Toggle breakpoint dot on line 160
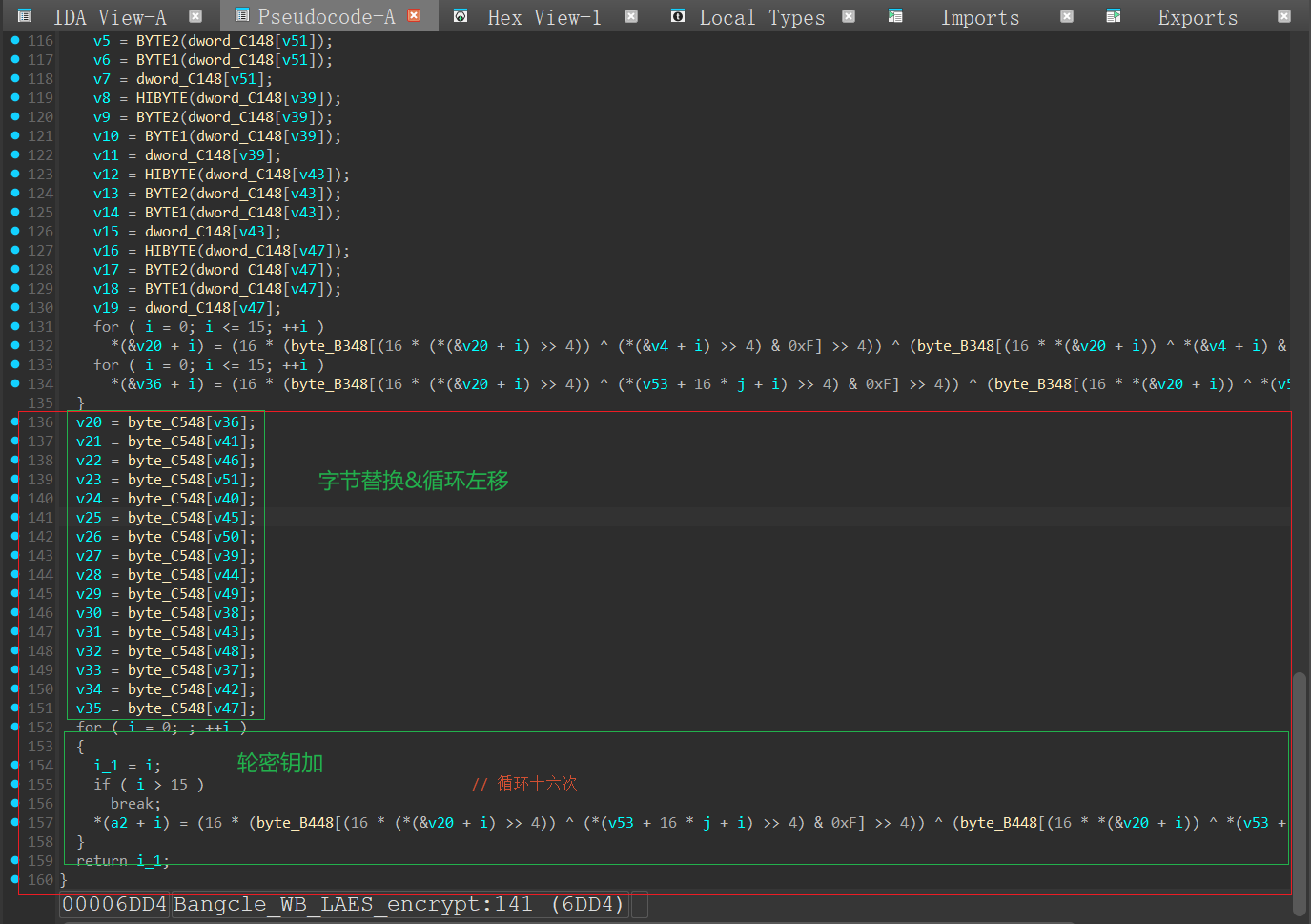Screen dimensions: 1311x924 pyautogui.click(x=15, y=879)
